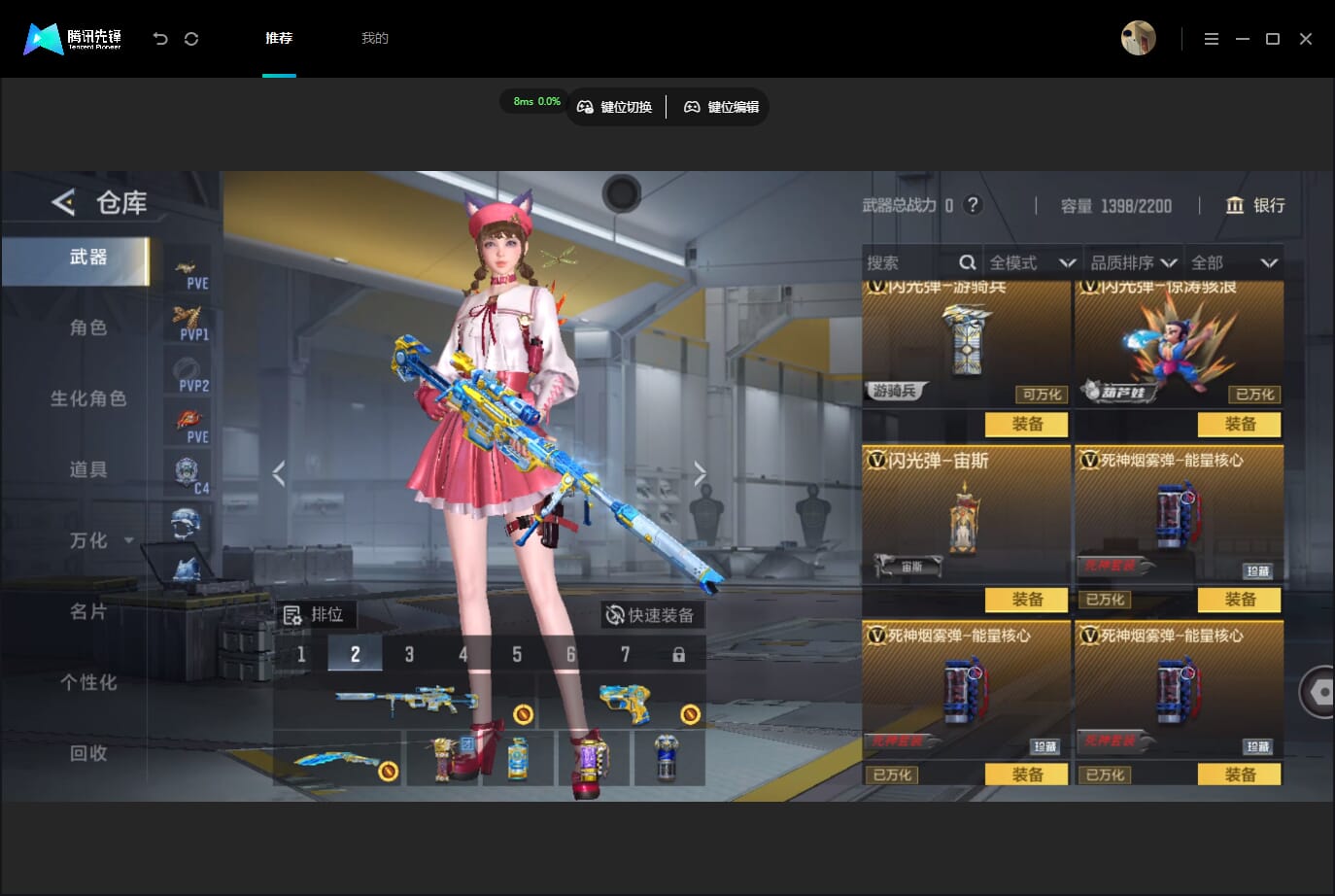The image size is (1335, 896).
Task: Open 键位编辑 key mapping editor
Action: 722,107
